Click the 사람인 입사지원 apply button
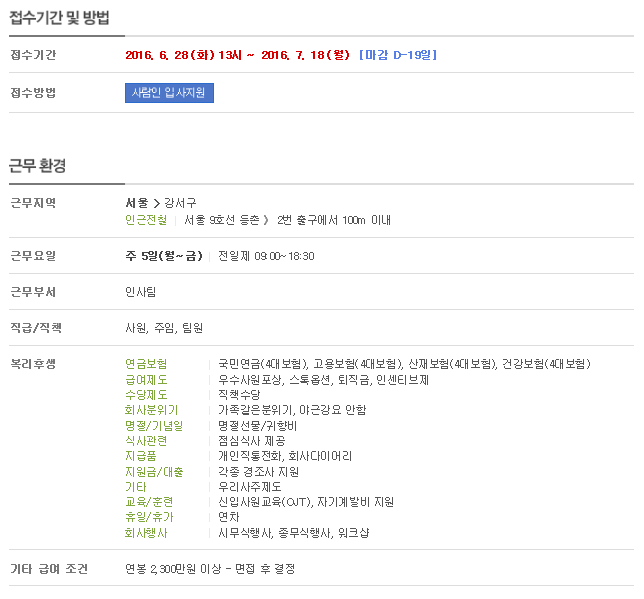This screenshot has width=644, height=599. click(x=169, y=93)
